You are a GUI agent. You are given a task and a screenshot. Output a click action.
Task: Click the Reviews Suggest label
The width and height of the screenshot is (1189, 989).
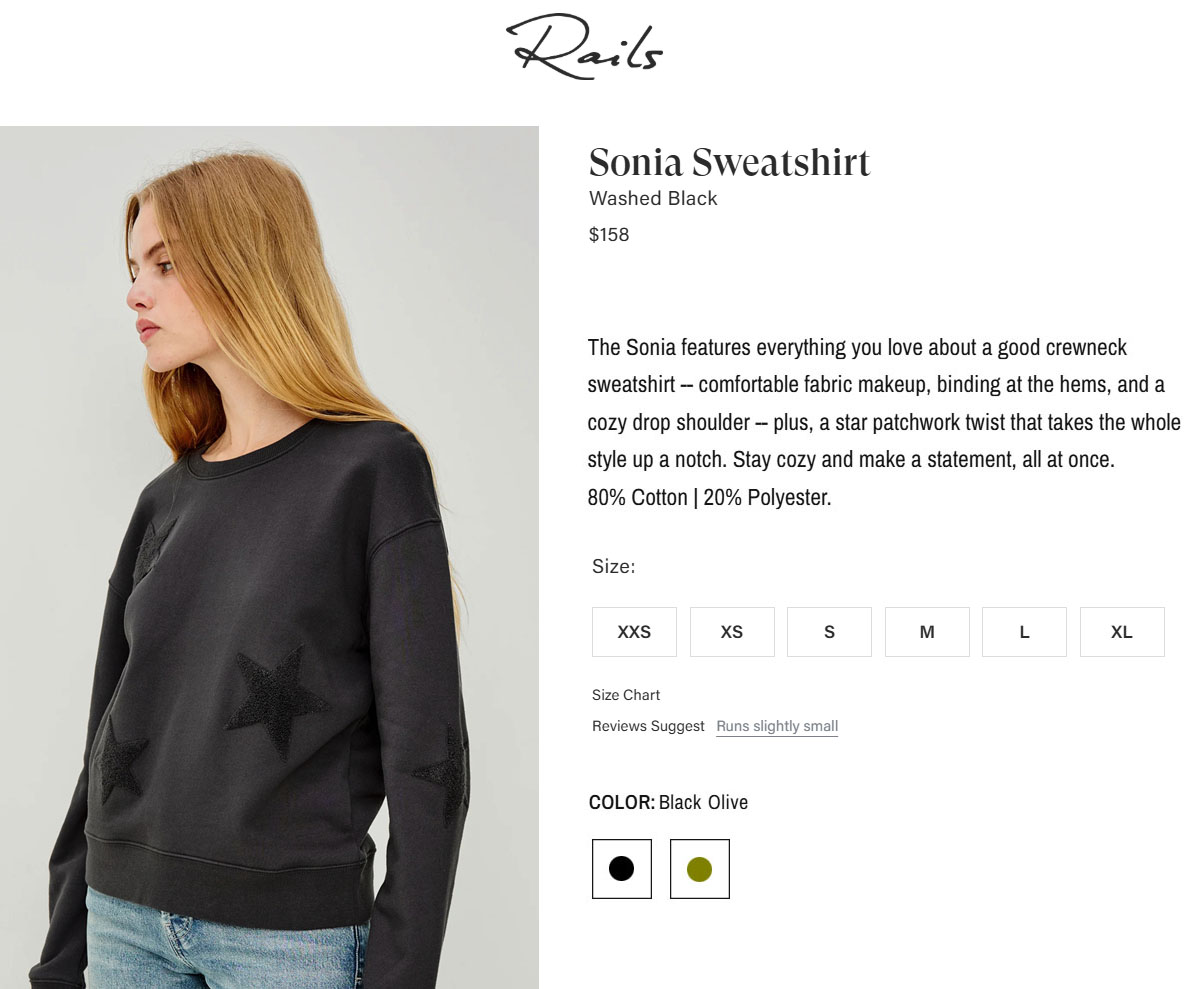(x=648, y=726)
